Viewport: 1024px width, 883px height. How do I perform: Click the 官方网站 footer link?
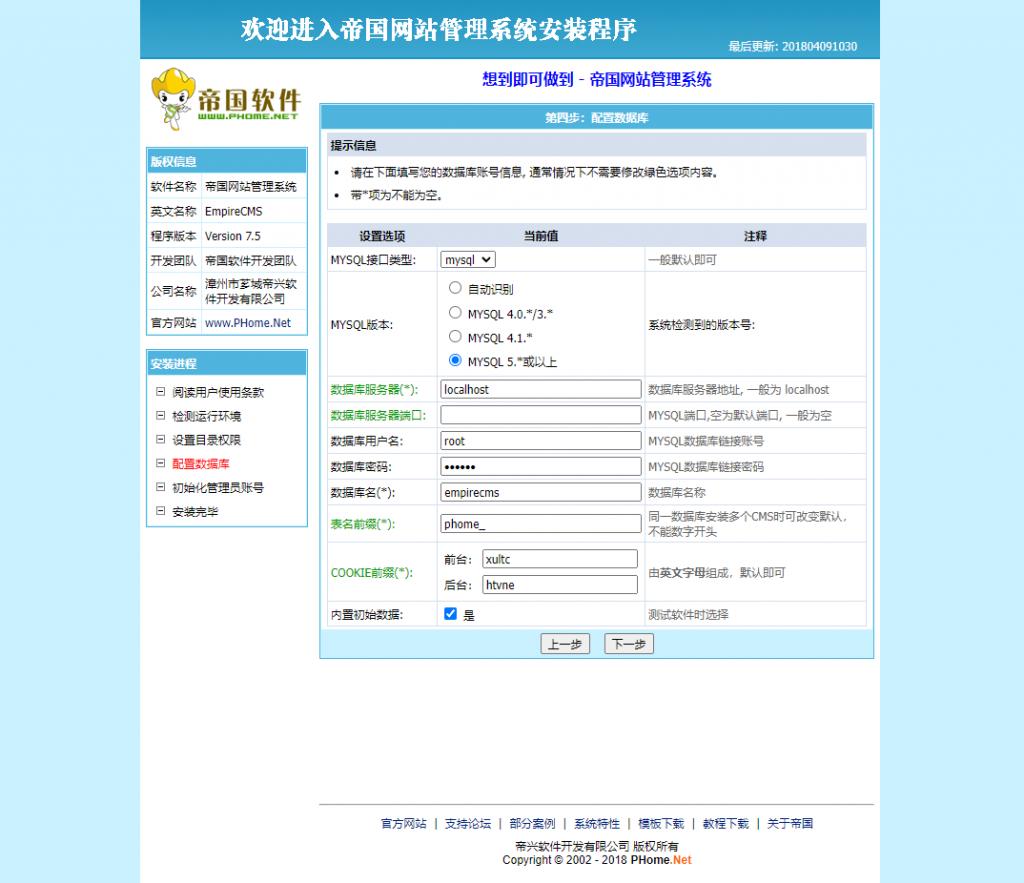coord(402,823)
